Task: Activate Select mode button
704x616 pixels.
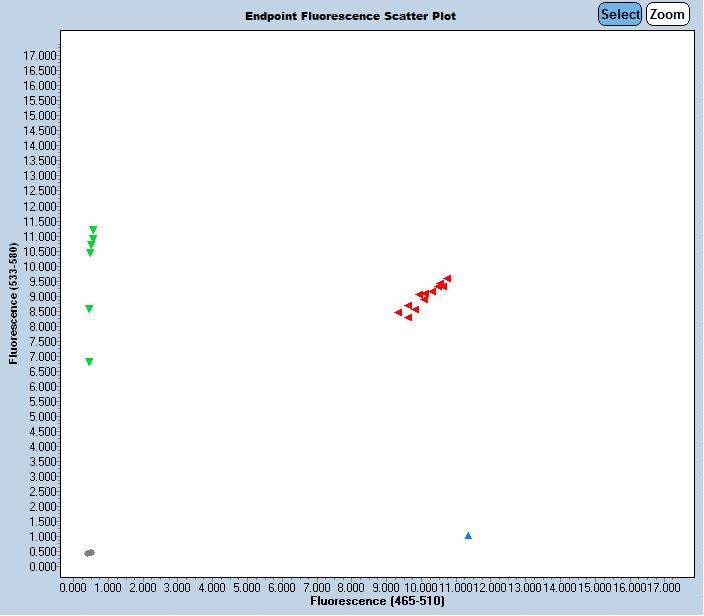Action: (620, 14)
